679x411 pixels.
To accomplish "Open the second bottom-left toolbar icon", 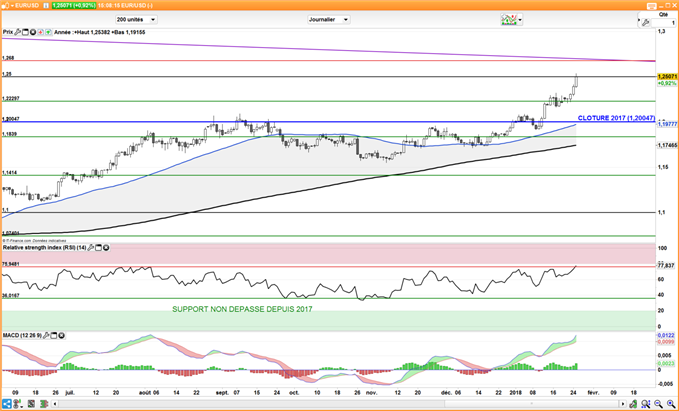I will click(18, 404).
